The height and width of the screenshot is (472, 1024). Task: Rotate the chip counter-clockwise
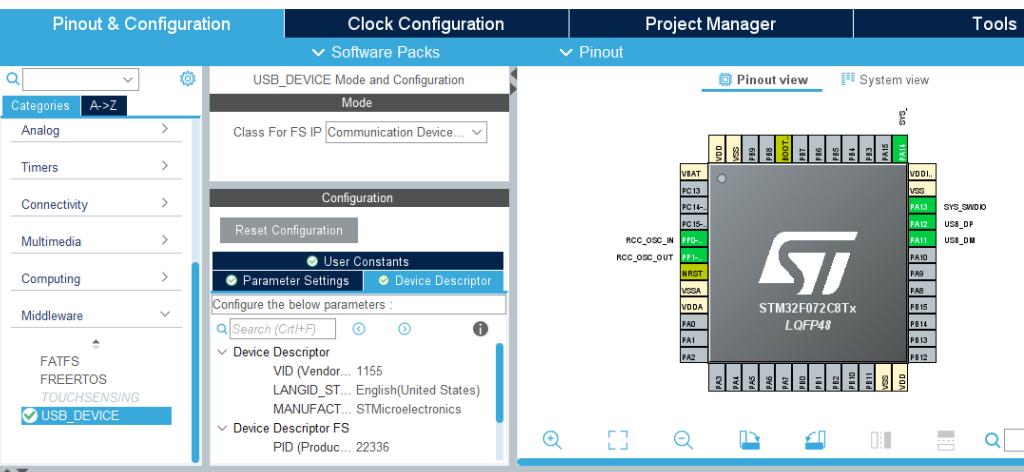816,439
